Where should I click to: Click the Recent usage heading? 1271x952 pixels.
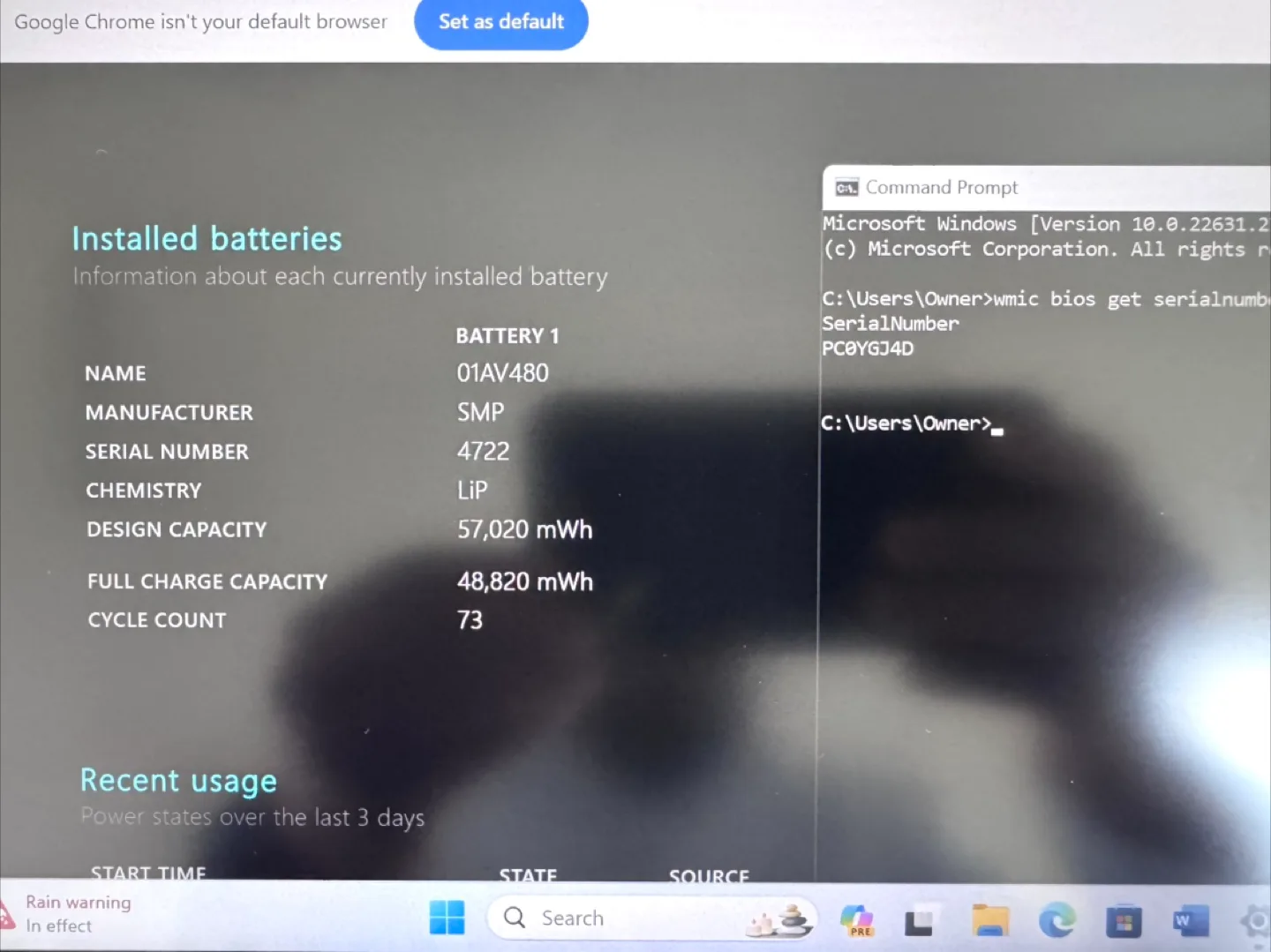tap(178, 781)
